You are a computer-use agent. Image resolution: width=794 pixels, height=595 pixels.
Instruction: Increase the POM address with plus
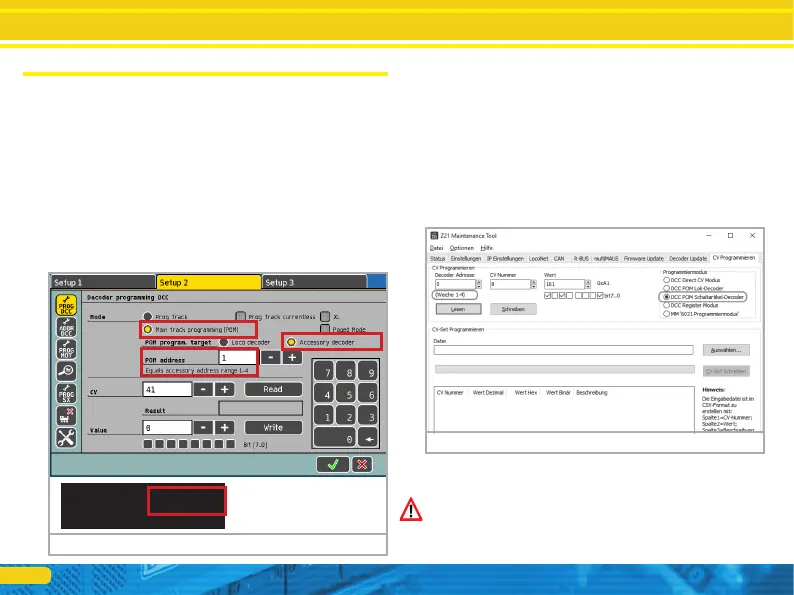tap(292, 357)
